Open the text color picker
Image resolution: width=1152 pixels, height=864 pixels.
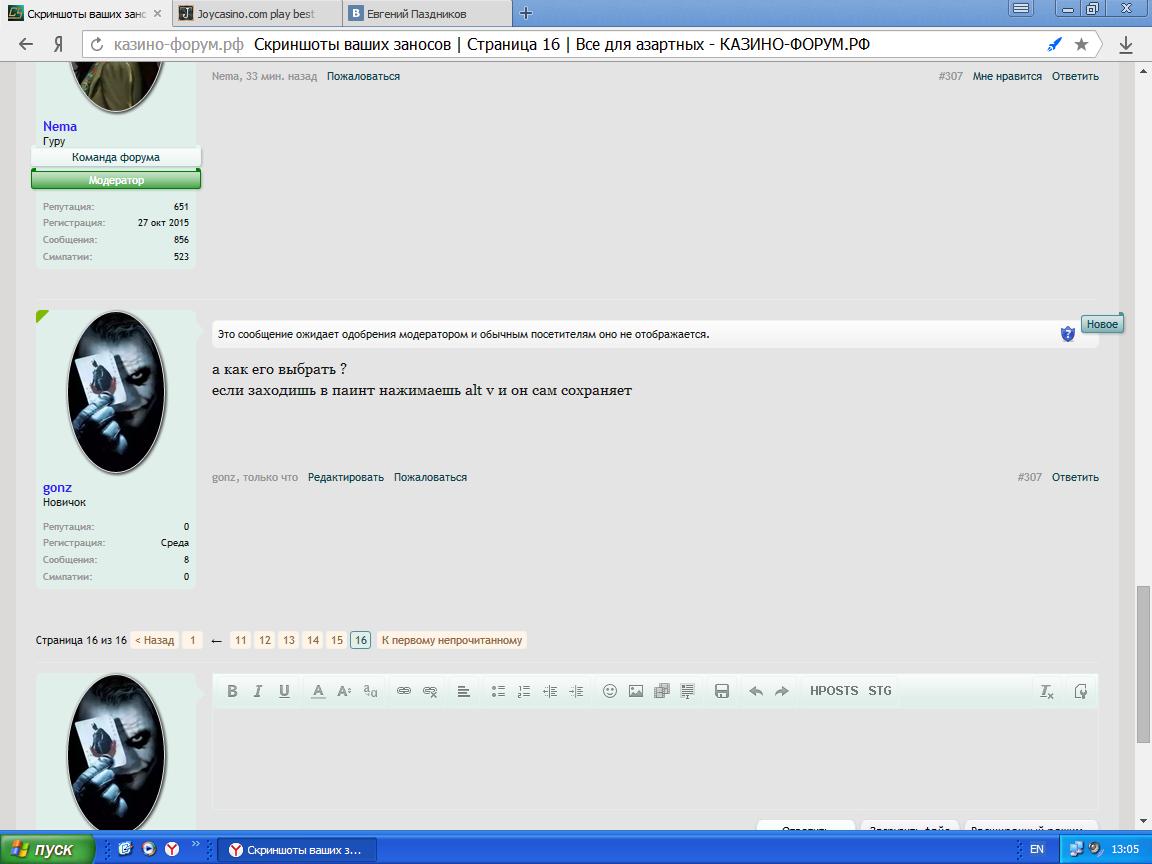click(x=318, y=691)
